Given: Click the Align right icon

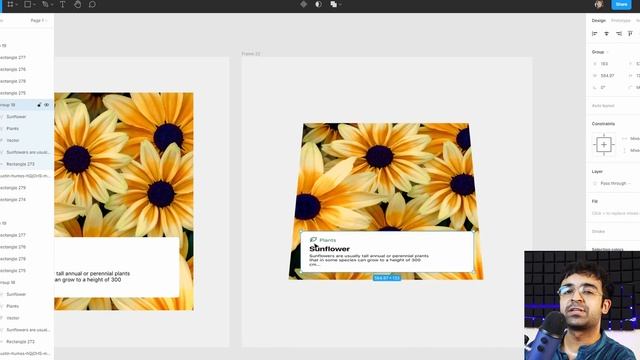Looking at the screenshot, I should tap(619, 34).
